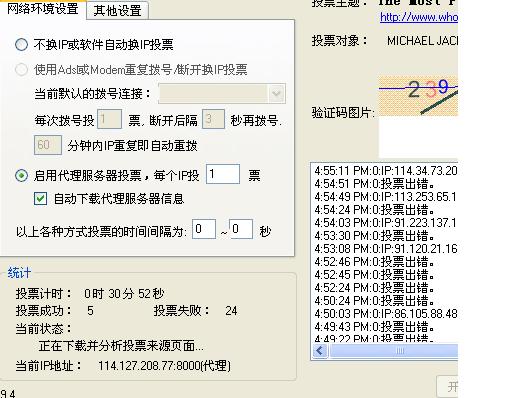Open the 当前默认的拨号连接 dropdown

pyautogui.click(x=222, y=93)
